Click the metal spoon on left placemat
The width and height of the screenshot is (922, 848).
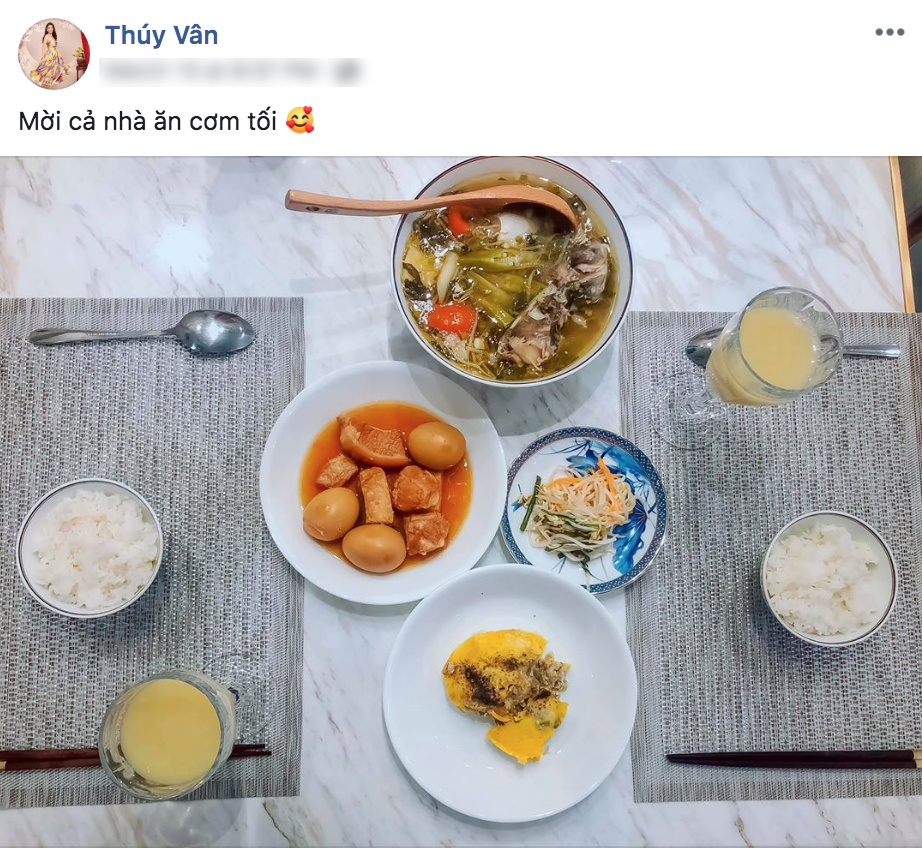143,332
